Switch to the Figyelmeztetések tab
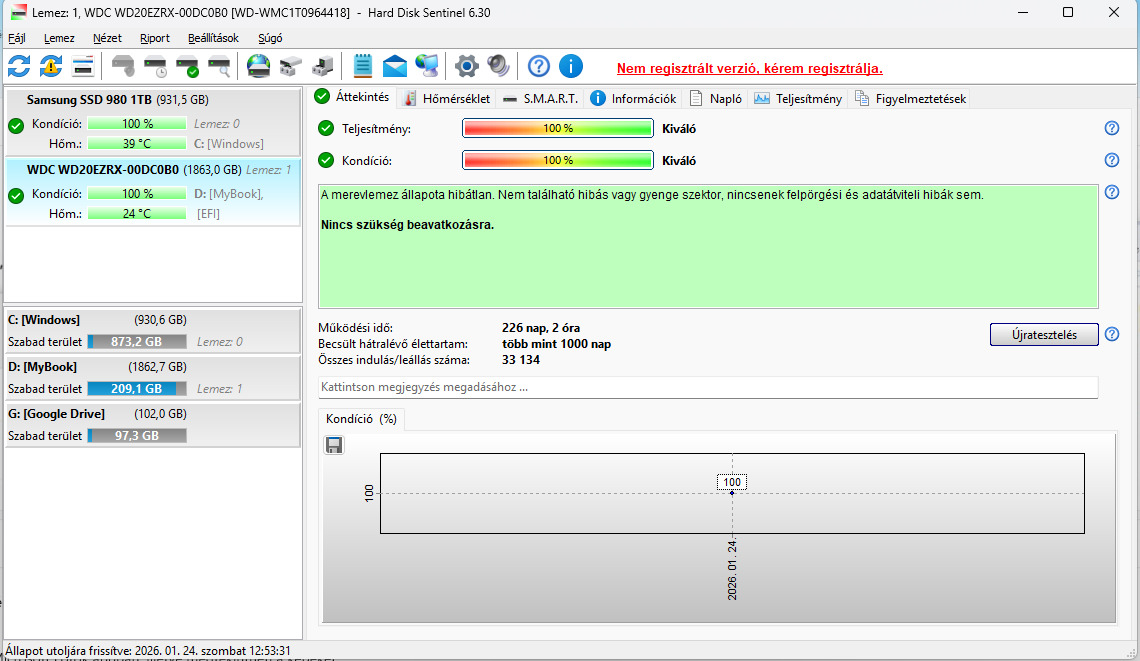The image size is (1140, 661). [x=910, y=98]
